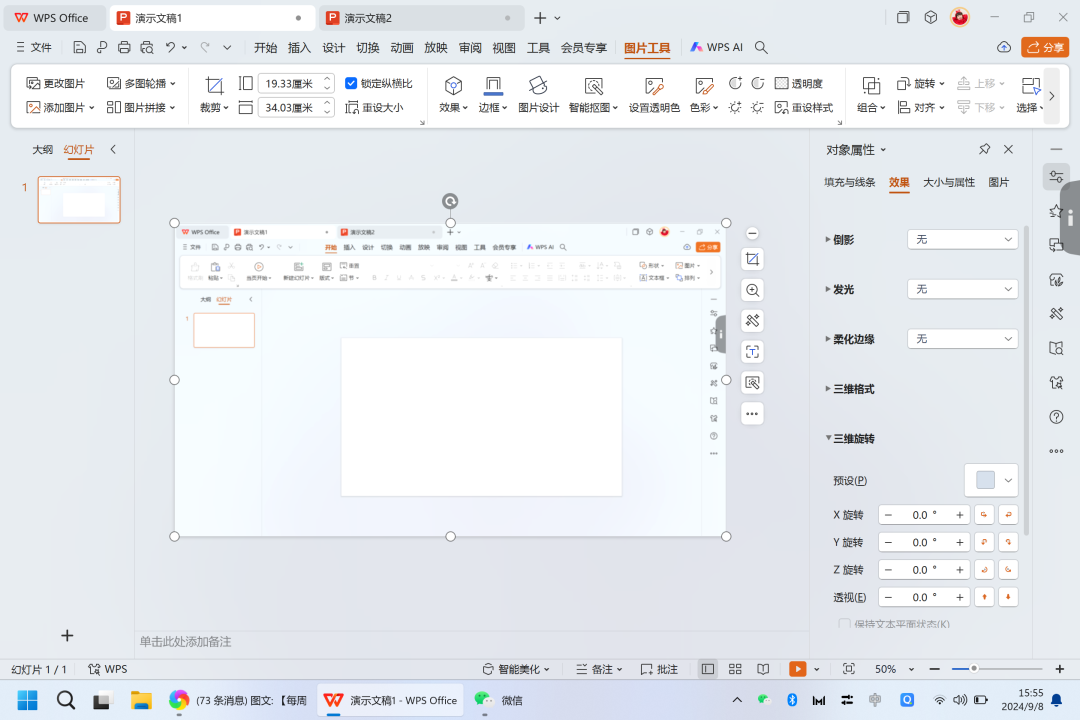
Task: Open the 设计 ribbon tab
Action: (333, 48)
